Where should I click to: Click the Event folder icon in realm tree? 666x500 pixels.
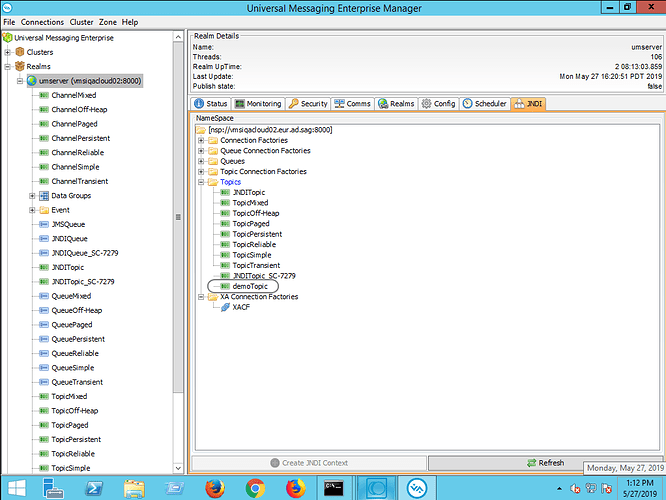click(44, 210)
